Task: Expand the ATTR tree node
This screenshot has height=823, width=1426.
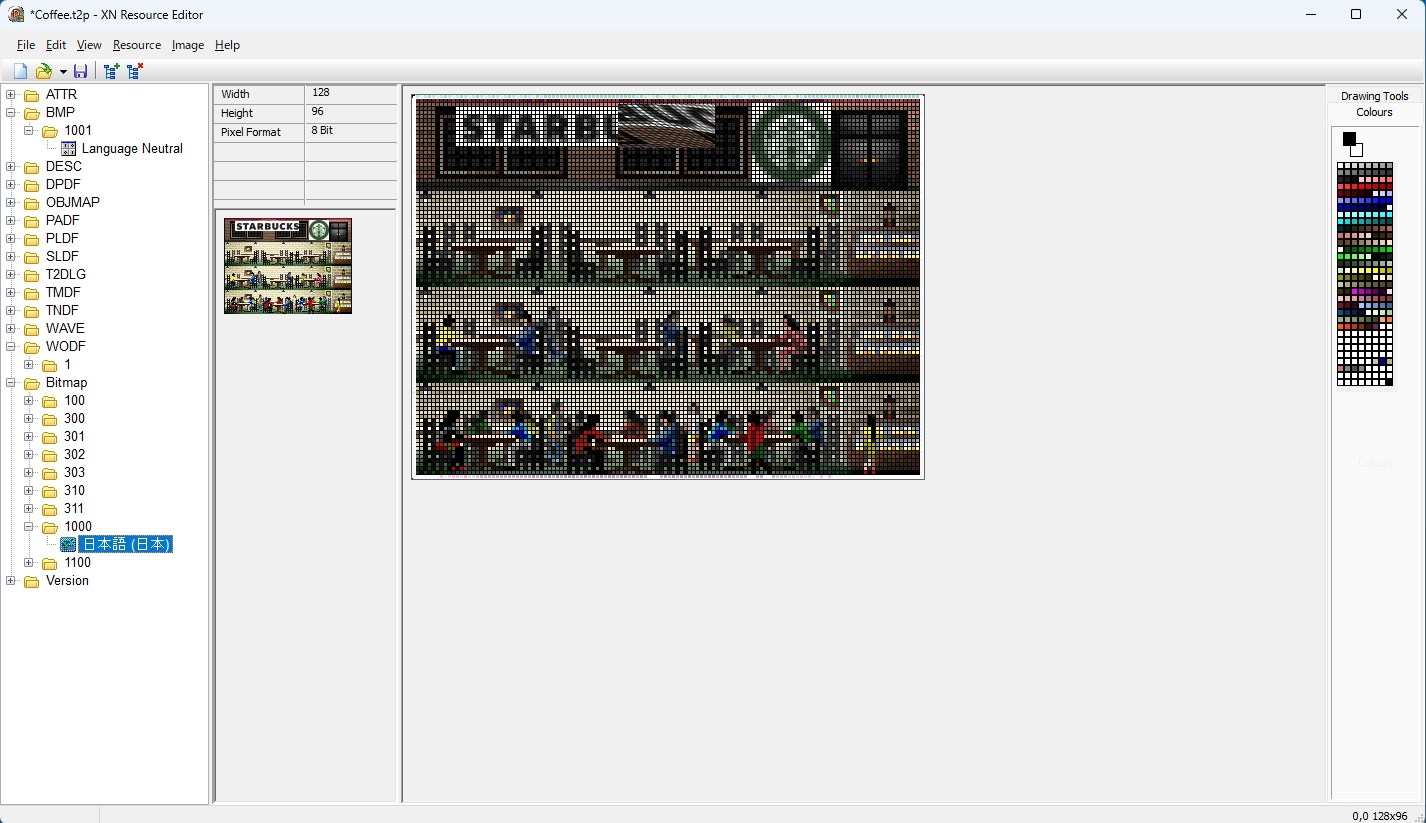Action: coord(11,95)
